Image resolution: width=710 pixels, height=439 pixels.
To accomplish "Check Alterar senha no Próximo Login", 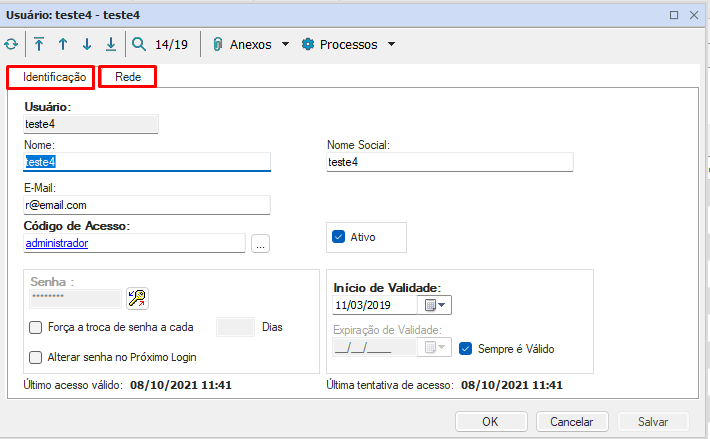I will 35,358.
